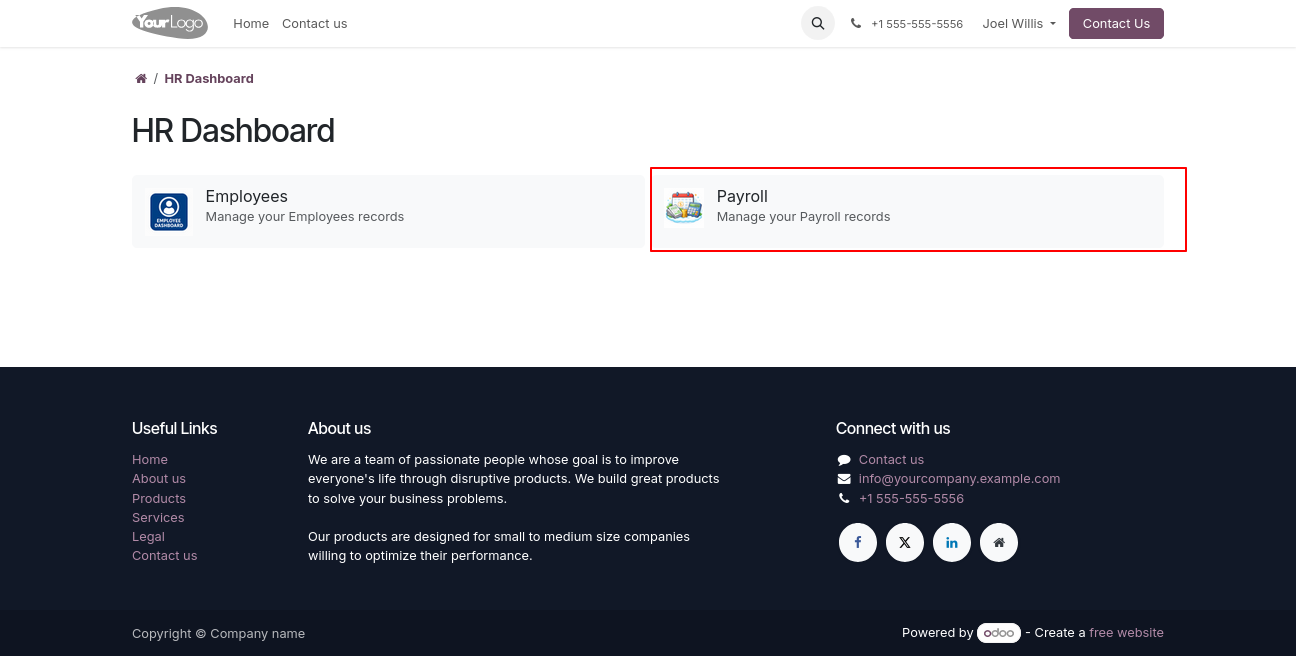This screenshot has height=656, width=1296.
Task: Click the footer home circle icon
Action: (998, 542)
